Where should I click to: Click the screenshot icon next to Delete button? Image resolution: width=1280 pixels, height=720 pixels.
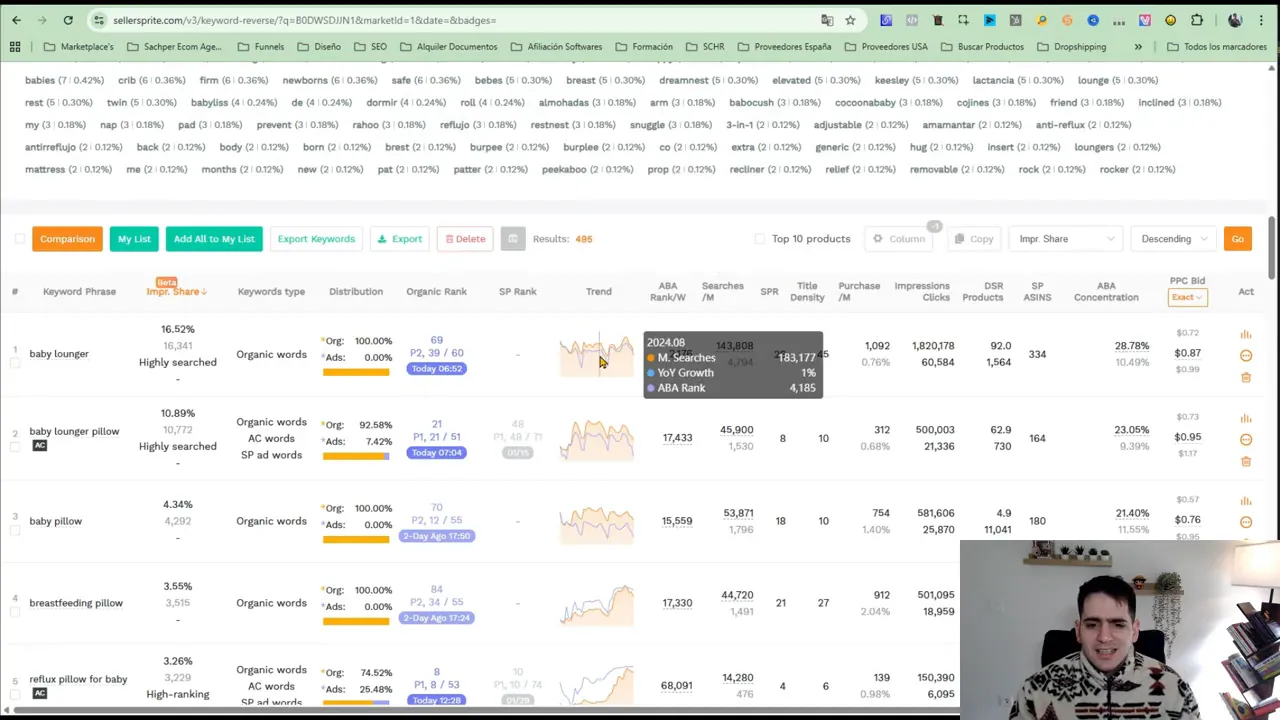click(x=512, y=238)
